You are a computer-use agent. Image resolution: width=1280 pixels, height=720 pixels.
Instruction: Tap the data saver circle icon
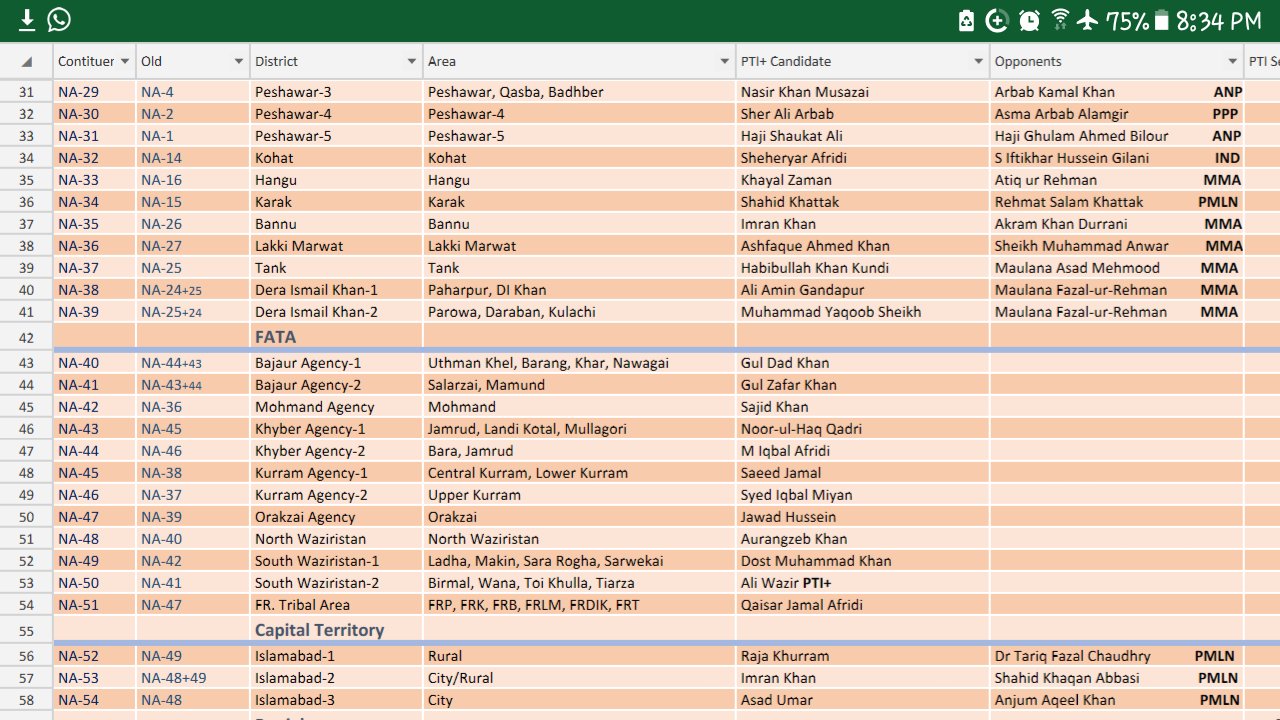tap(997, 20)
